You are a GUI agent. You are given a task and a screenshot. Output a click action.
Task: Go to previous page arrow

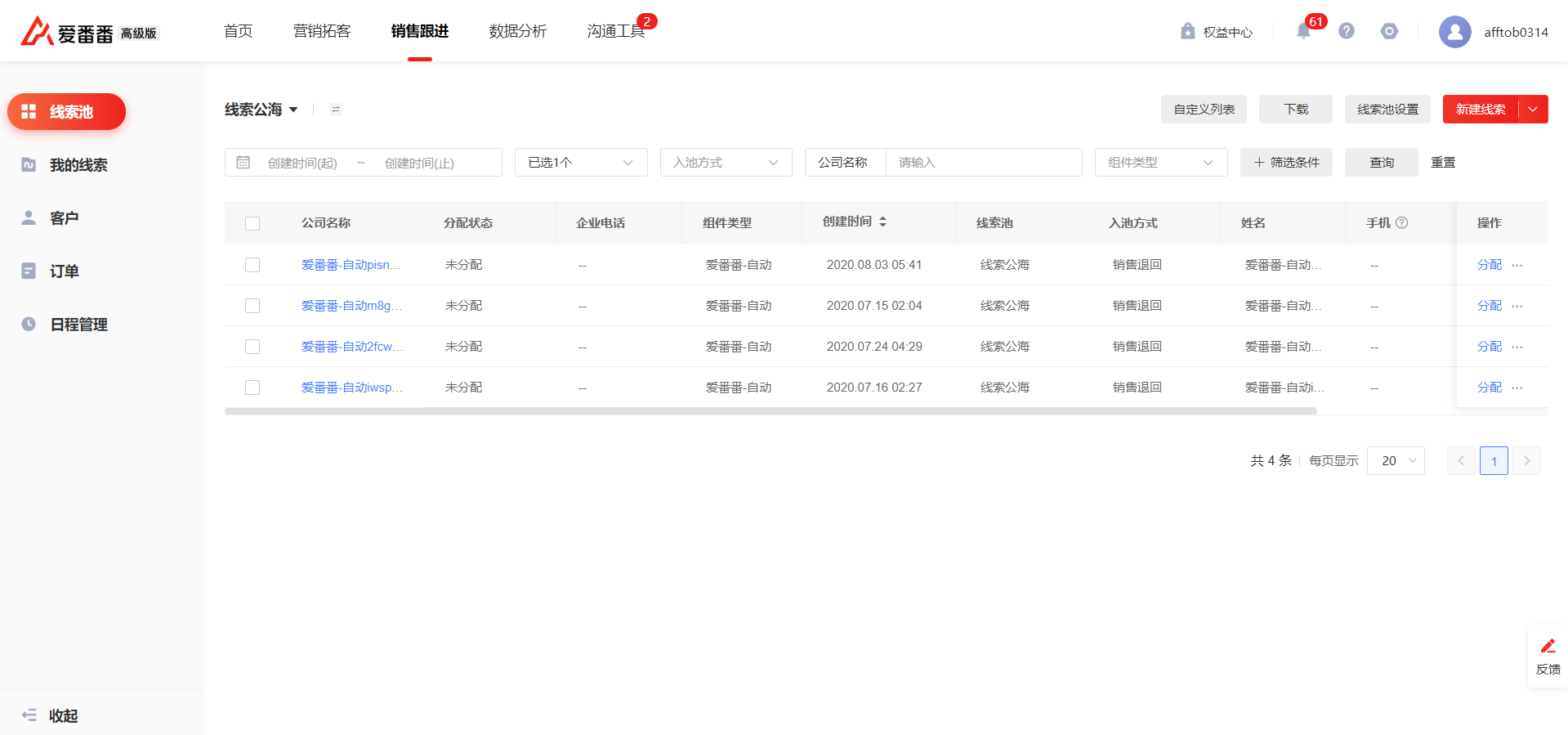tap(1461, 461)
